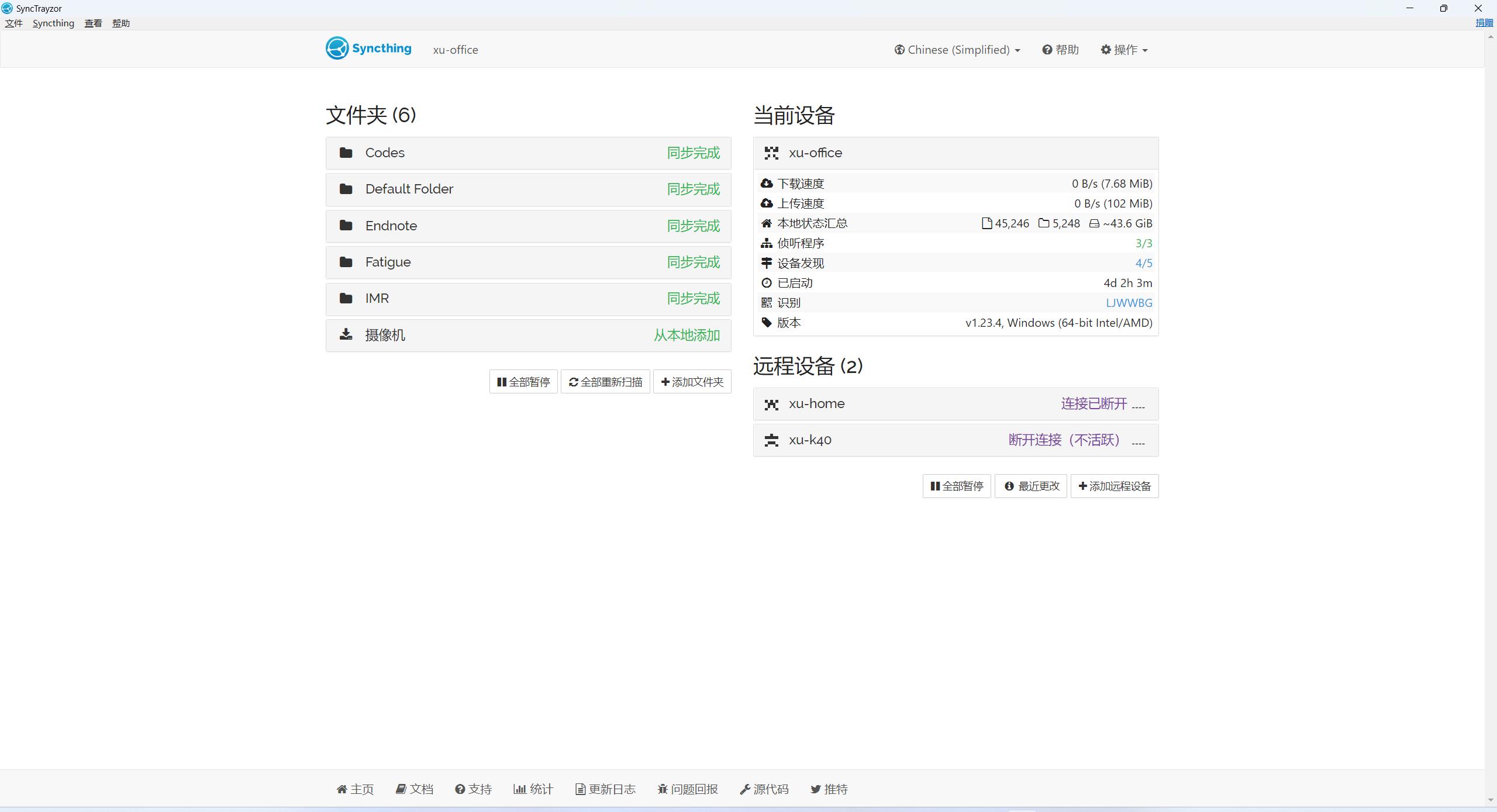Click the sitemap icon for 侦听程序
The width and height of the screenshot is (1497, 812).
coord(767,243)
